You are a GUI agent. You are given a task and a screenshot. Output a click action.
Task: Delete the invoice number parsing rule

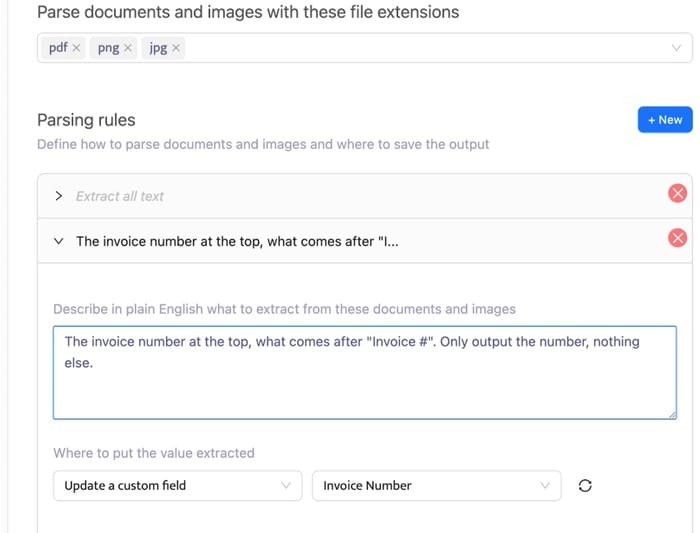677,238
